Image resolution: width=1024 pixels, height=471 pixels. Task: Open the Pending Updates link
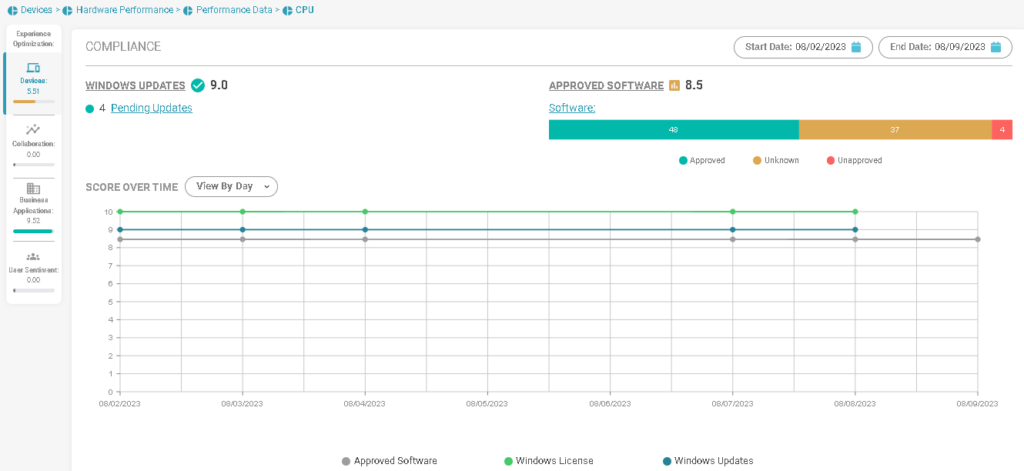coord(151,108)
